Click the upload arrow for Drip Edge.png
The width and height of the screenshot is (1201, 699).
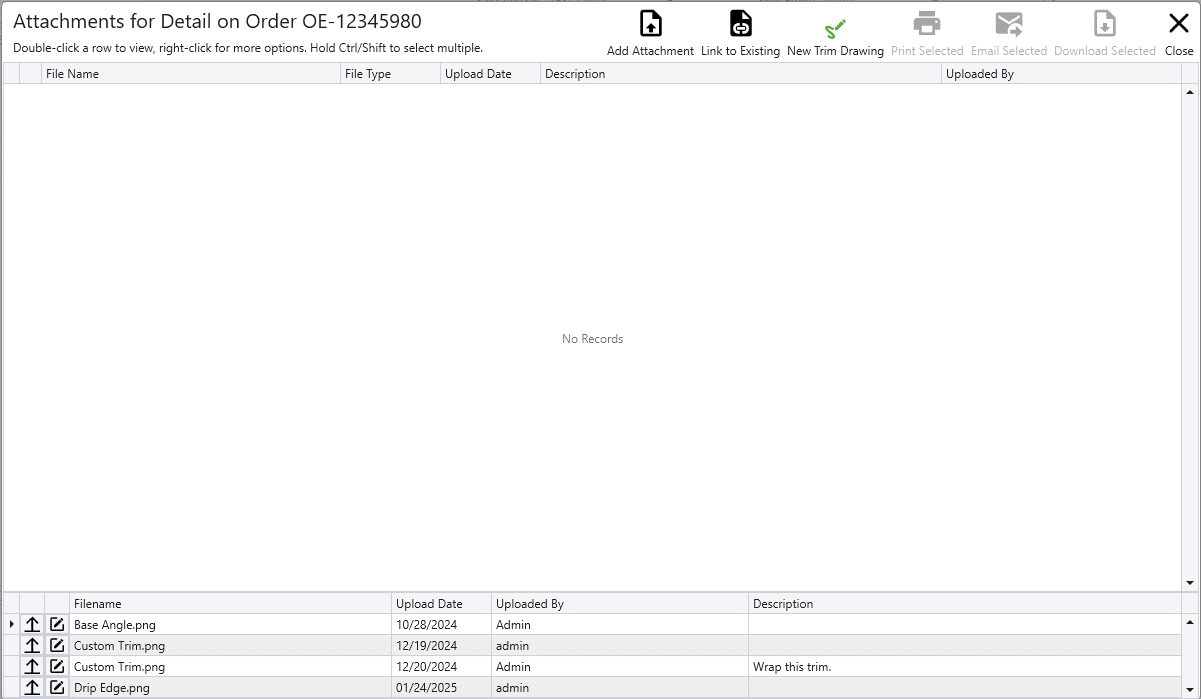coord(32,687)
